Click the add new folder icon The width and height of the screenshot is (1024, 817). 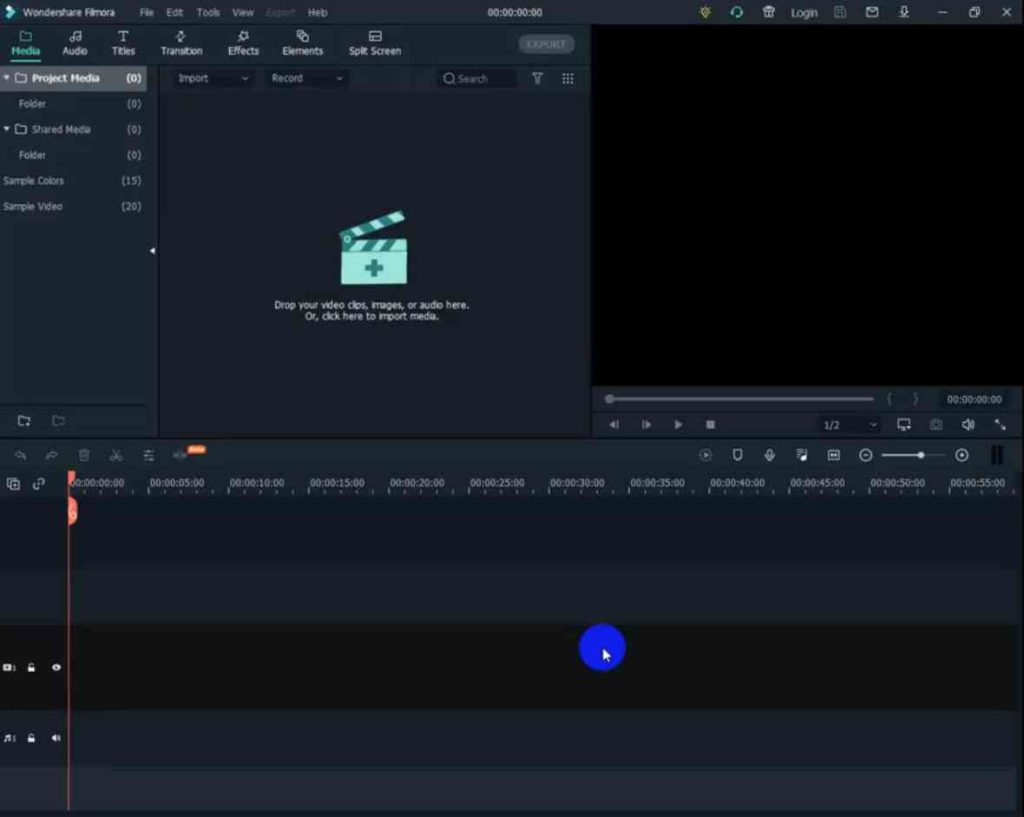(x=24, y=421)
